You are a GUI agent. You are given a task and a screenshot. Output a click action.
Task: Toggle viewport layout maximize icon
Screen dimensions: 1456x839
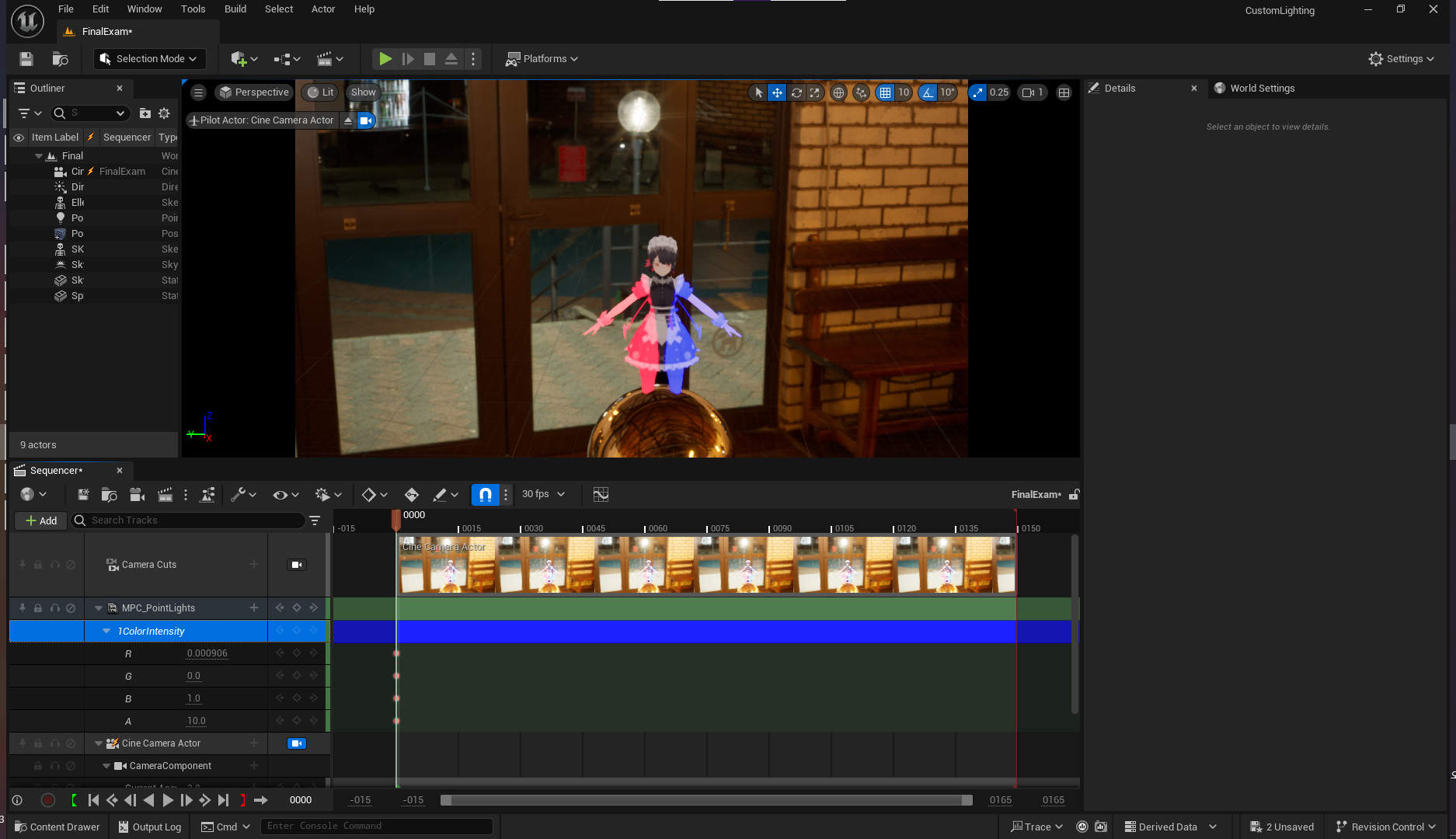1064,92
